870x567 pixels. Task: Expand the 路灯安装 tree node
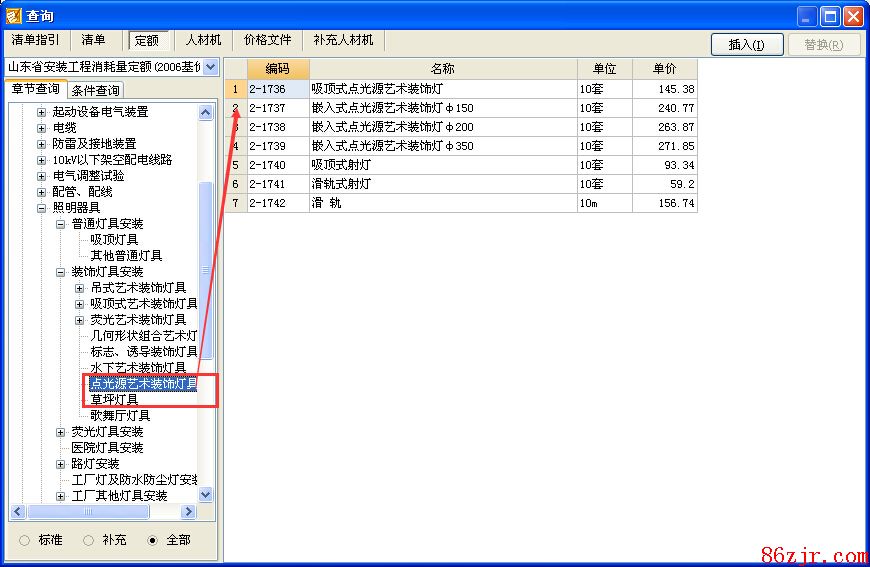pos(61,464)
